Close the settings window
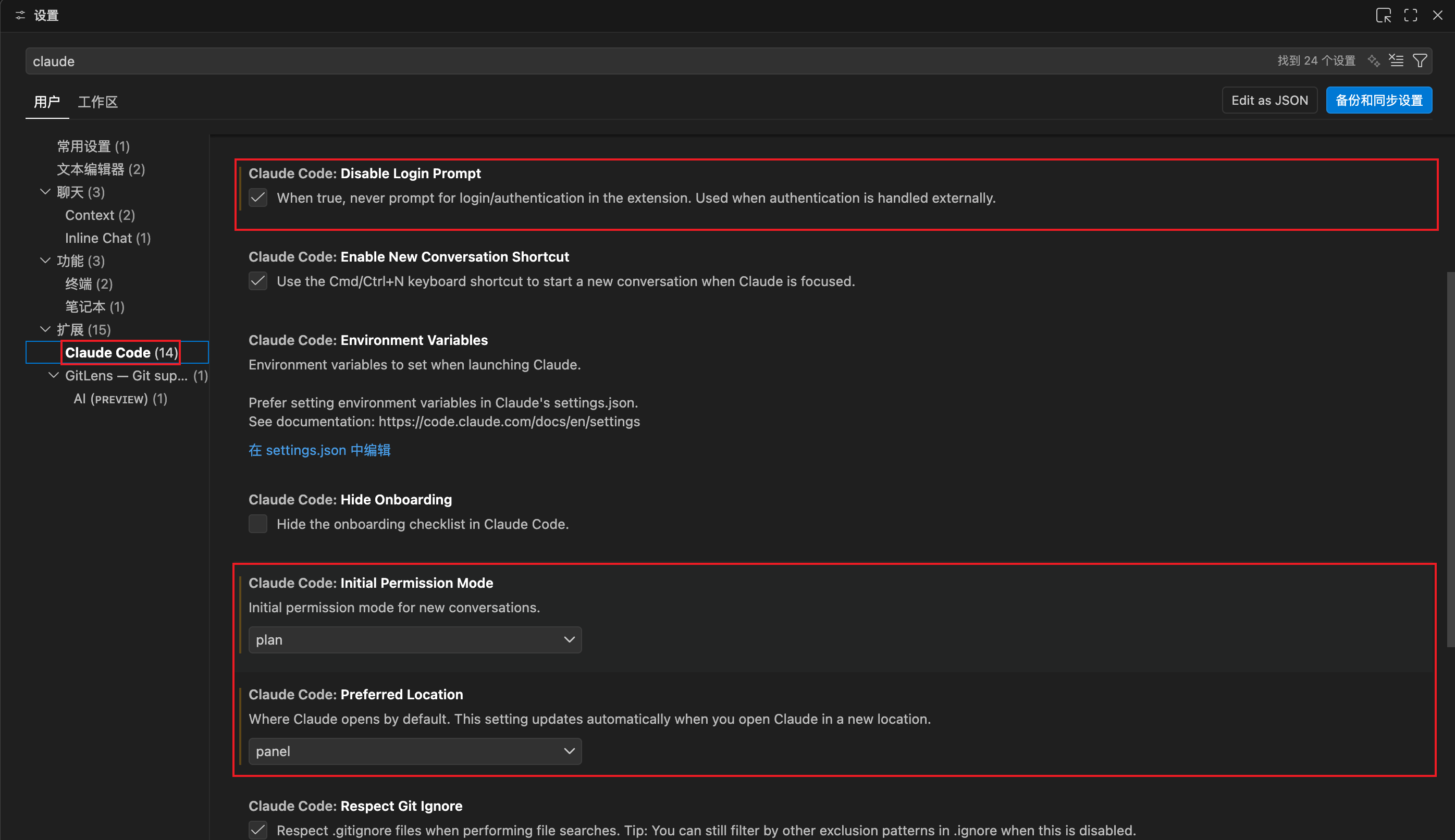1455x840 pixels. pyautogui.click(x=1438, y=16)
